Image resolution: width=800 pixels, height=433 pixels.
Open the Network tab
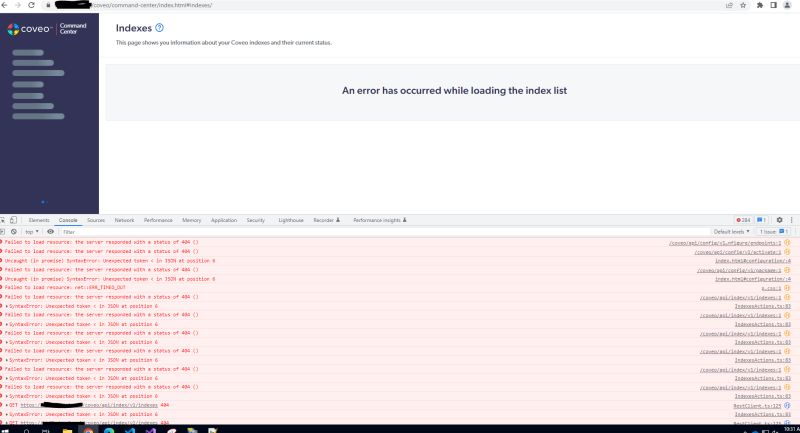[x=124, y=220]
